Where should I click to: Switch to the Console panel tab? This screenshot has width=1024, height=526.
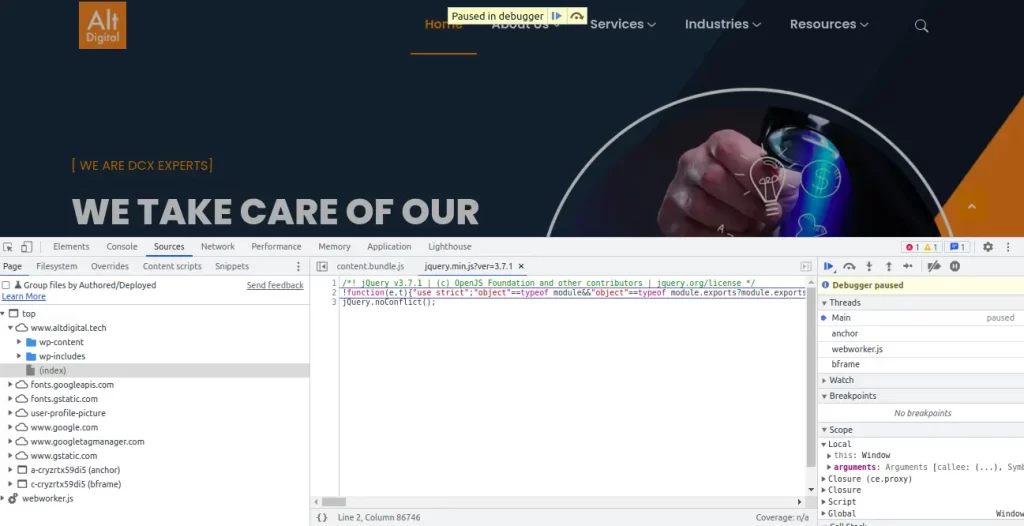click(x=122, y=247)
